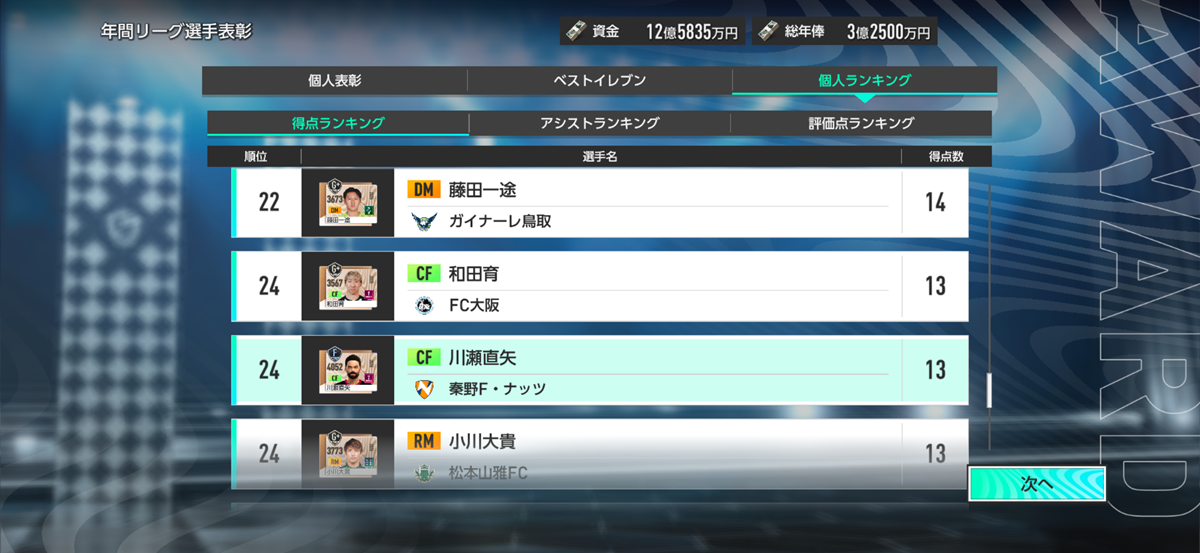Show the 評価点ランキング sub-tab

(x=861, y=123)
